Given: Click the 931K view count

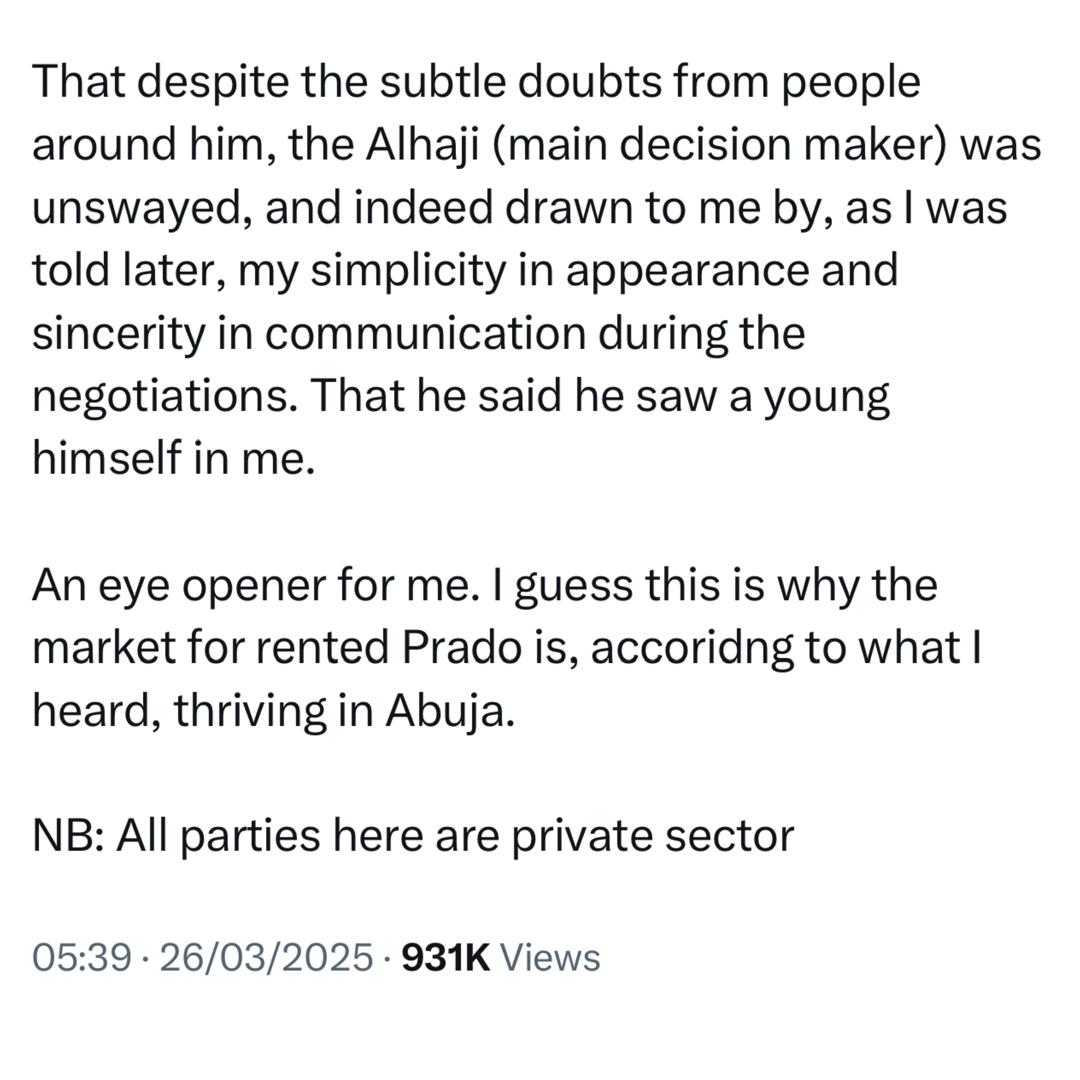Looking at the screenshot, I should tap(445, 958).
